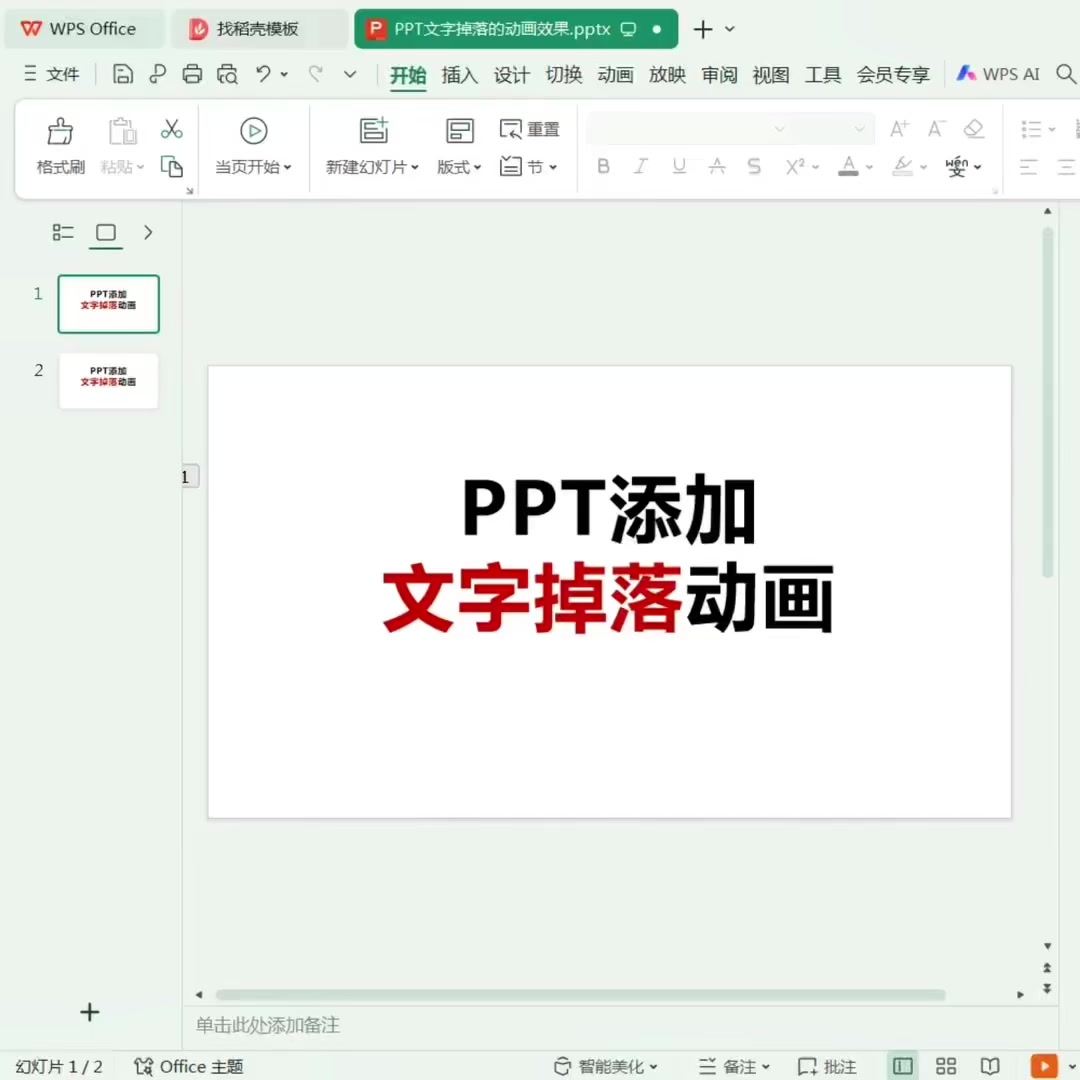
Task: Open reading view icon in status bar
Action: pos(989,1066)
